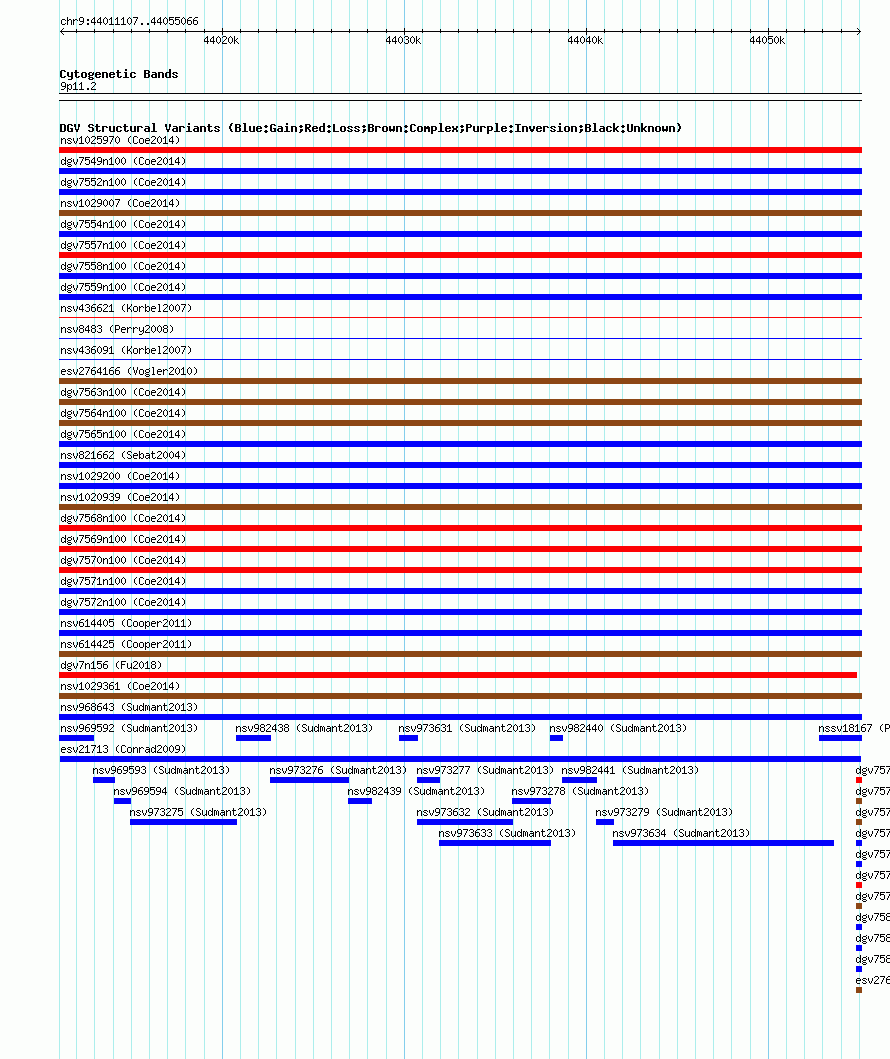Open nsv982438 (Sudmant2013) variant
The width and height of the screenshot is (890, 1059).
(304, 728)
